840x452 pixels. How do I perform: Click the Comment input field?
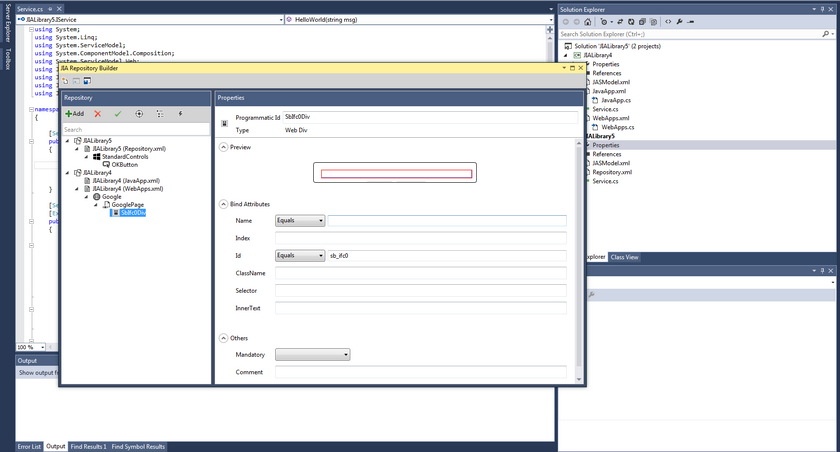click(421, 372)
